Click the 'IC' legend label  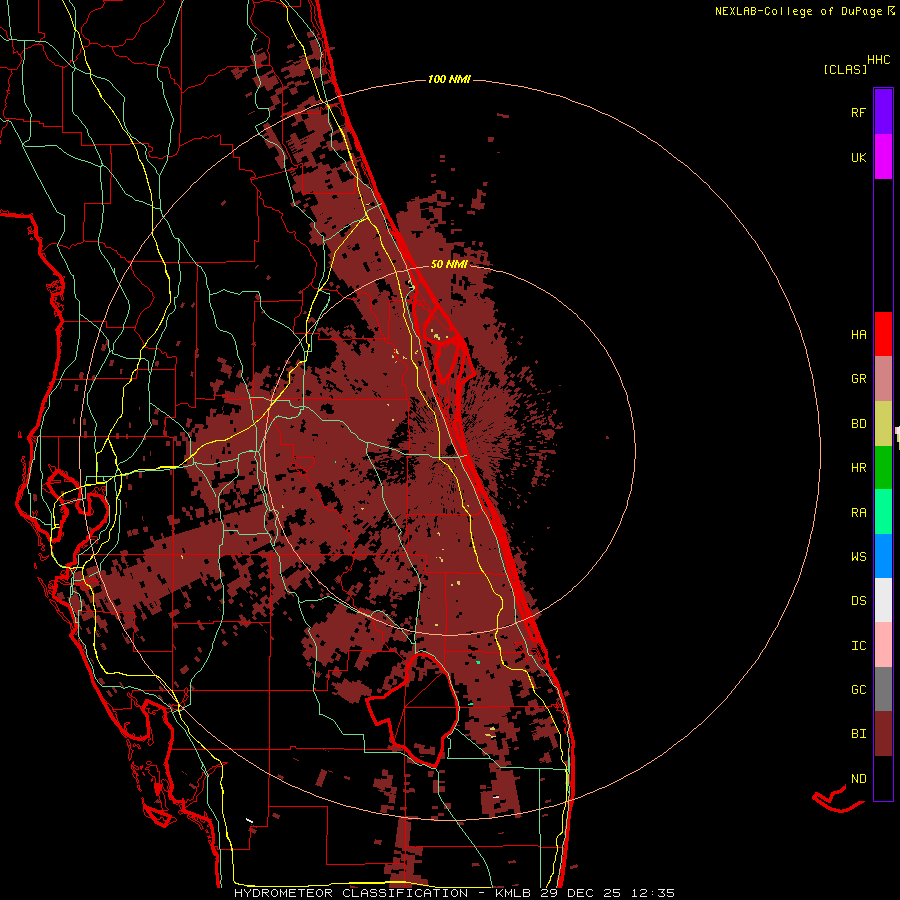pos(859,646)
